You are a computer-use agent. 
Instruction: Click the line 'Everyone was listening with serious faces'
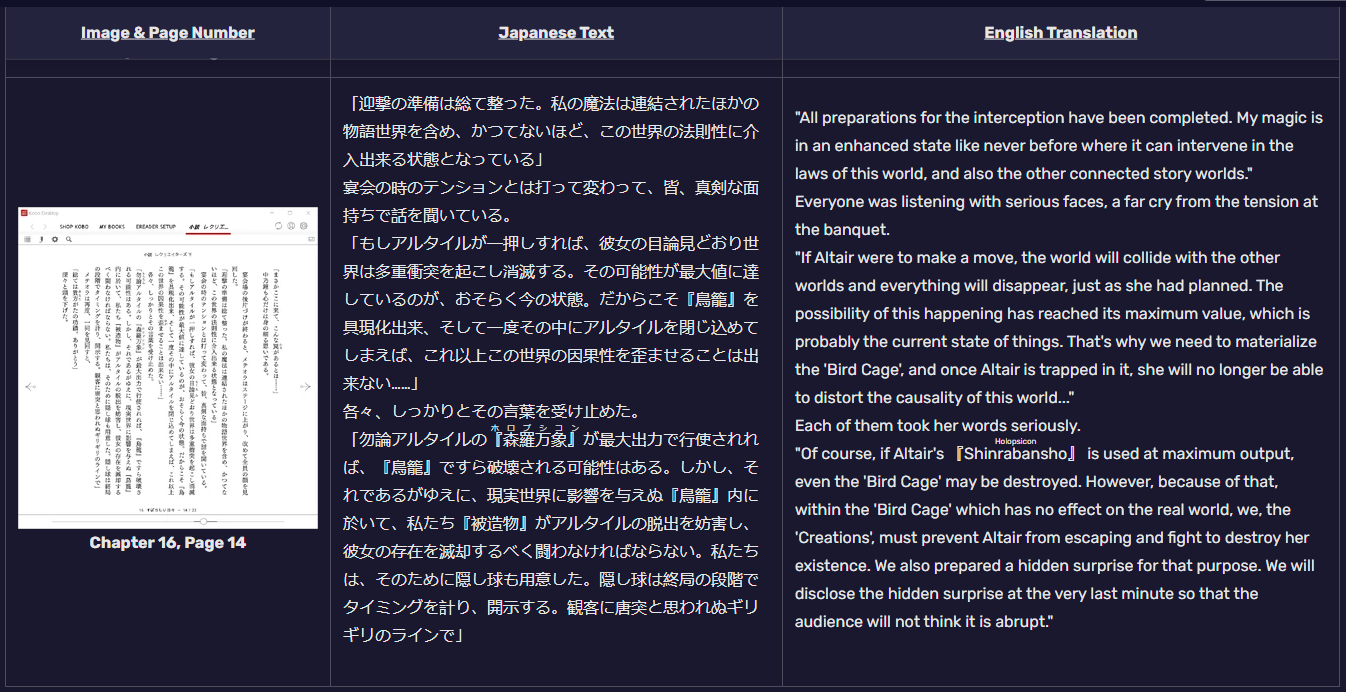pos(1056,201)
